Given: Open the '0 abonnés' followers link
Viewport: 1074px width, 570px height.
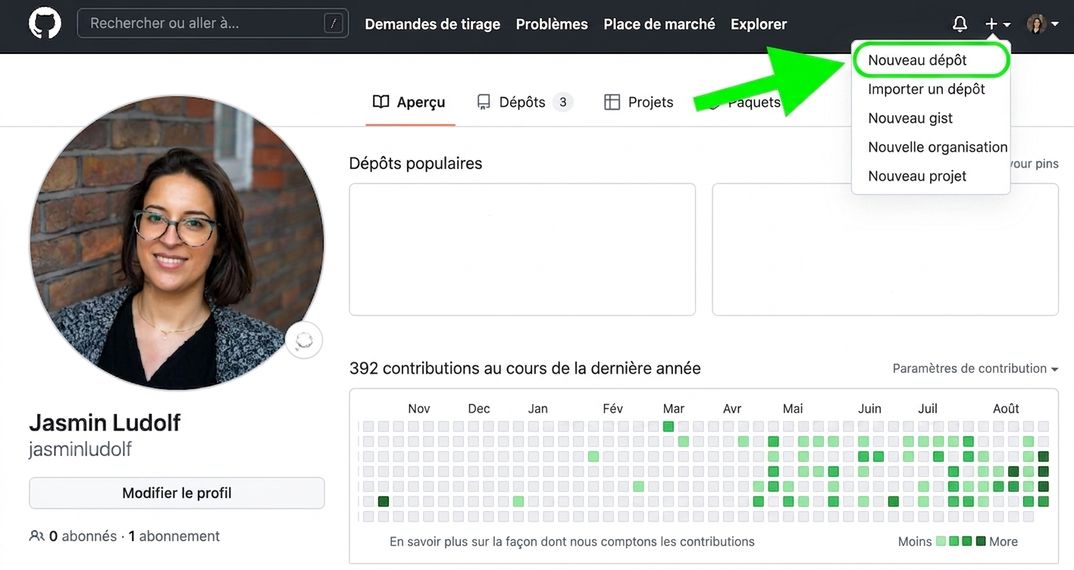Looking at the screenshot, I should coord(82,536).
